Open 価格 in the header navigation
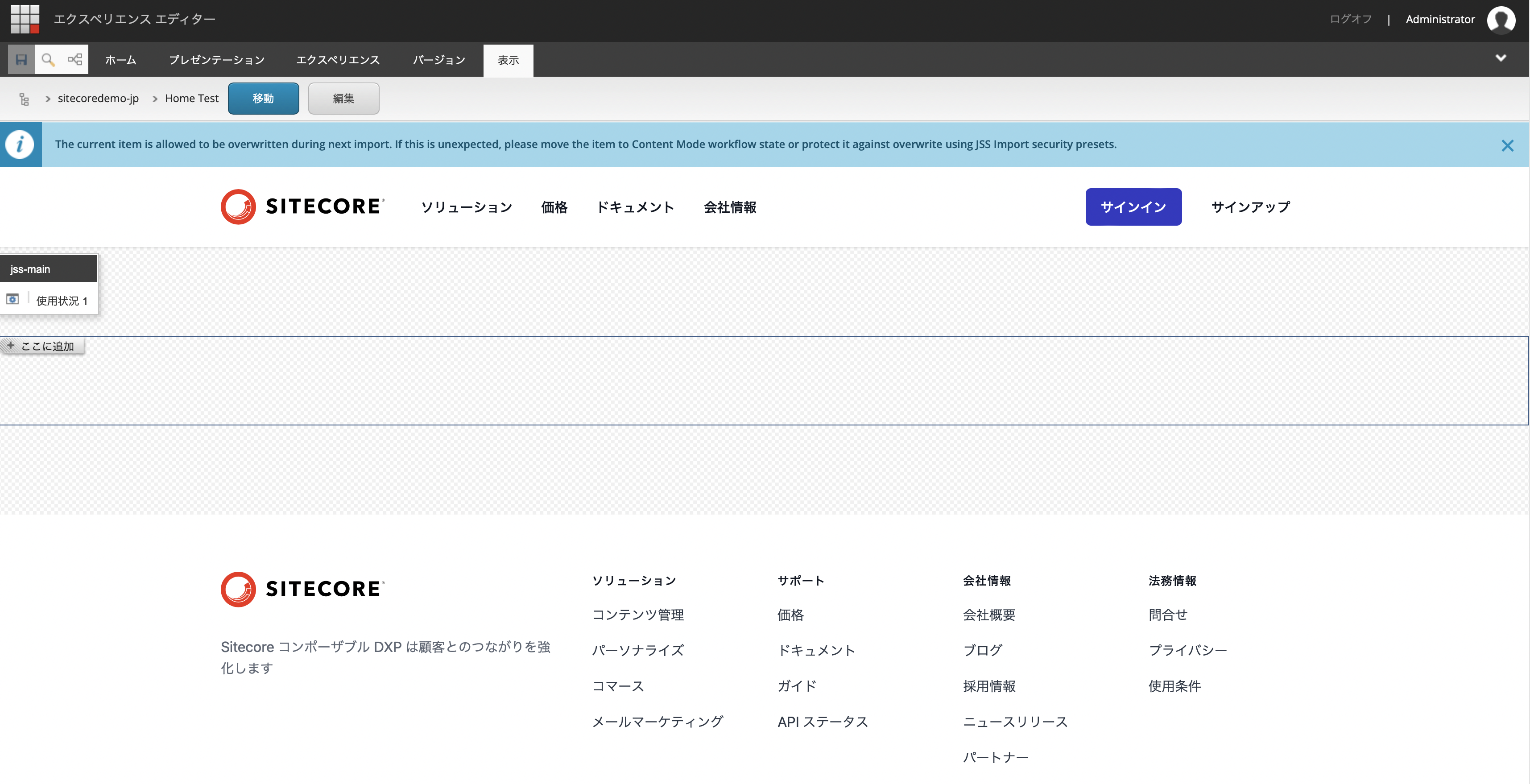 pyautogui.click(x=554, y=207)
